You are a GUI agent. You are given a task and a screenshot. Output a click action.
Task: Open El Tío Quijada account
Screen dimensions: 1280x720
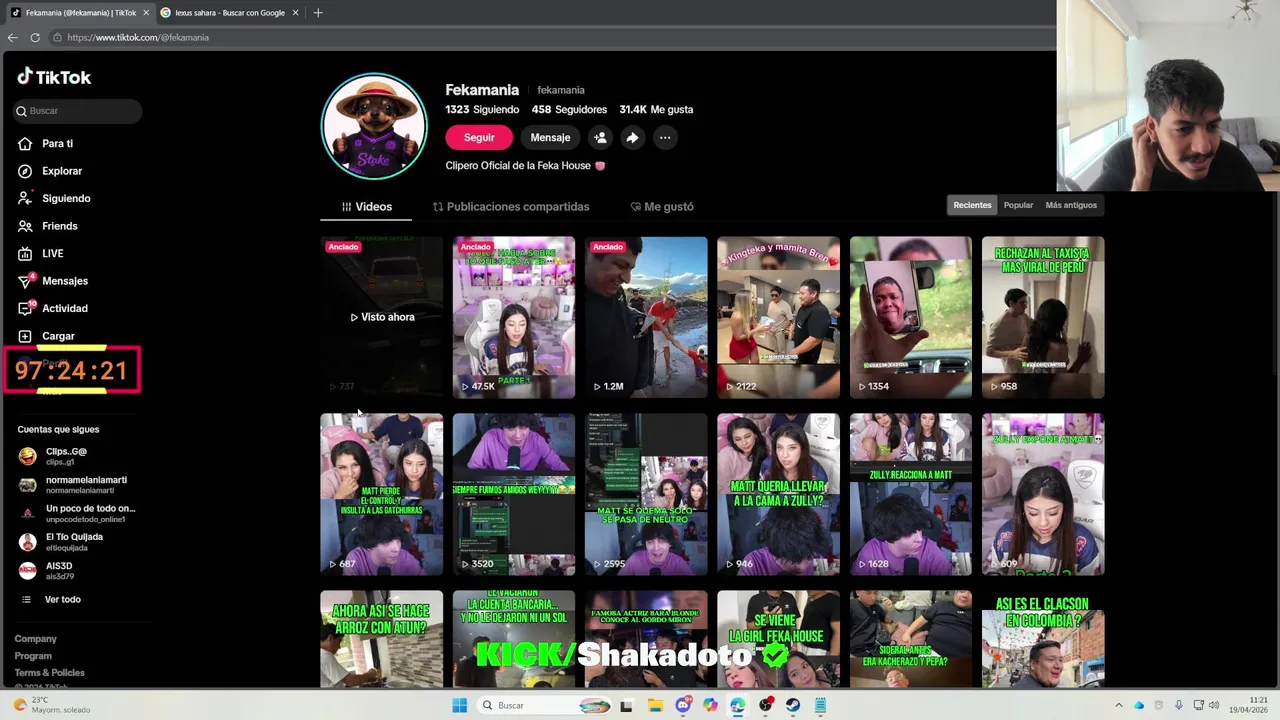(x=60, y=542)
